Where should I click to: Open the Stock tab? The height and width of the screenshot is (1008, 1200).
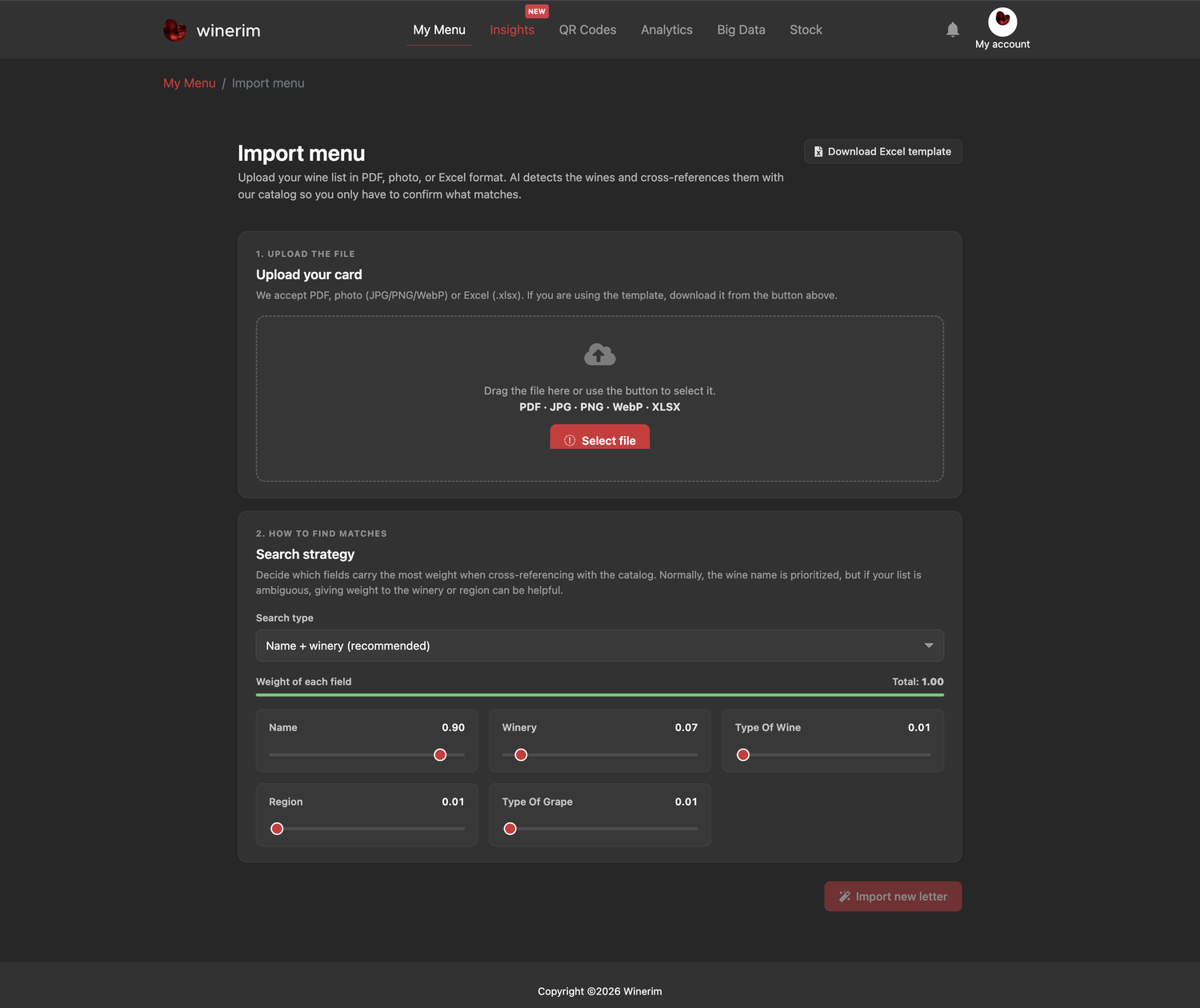(x=806, y=30)
